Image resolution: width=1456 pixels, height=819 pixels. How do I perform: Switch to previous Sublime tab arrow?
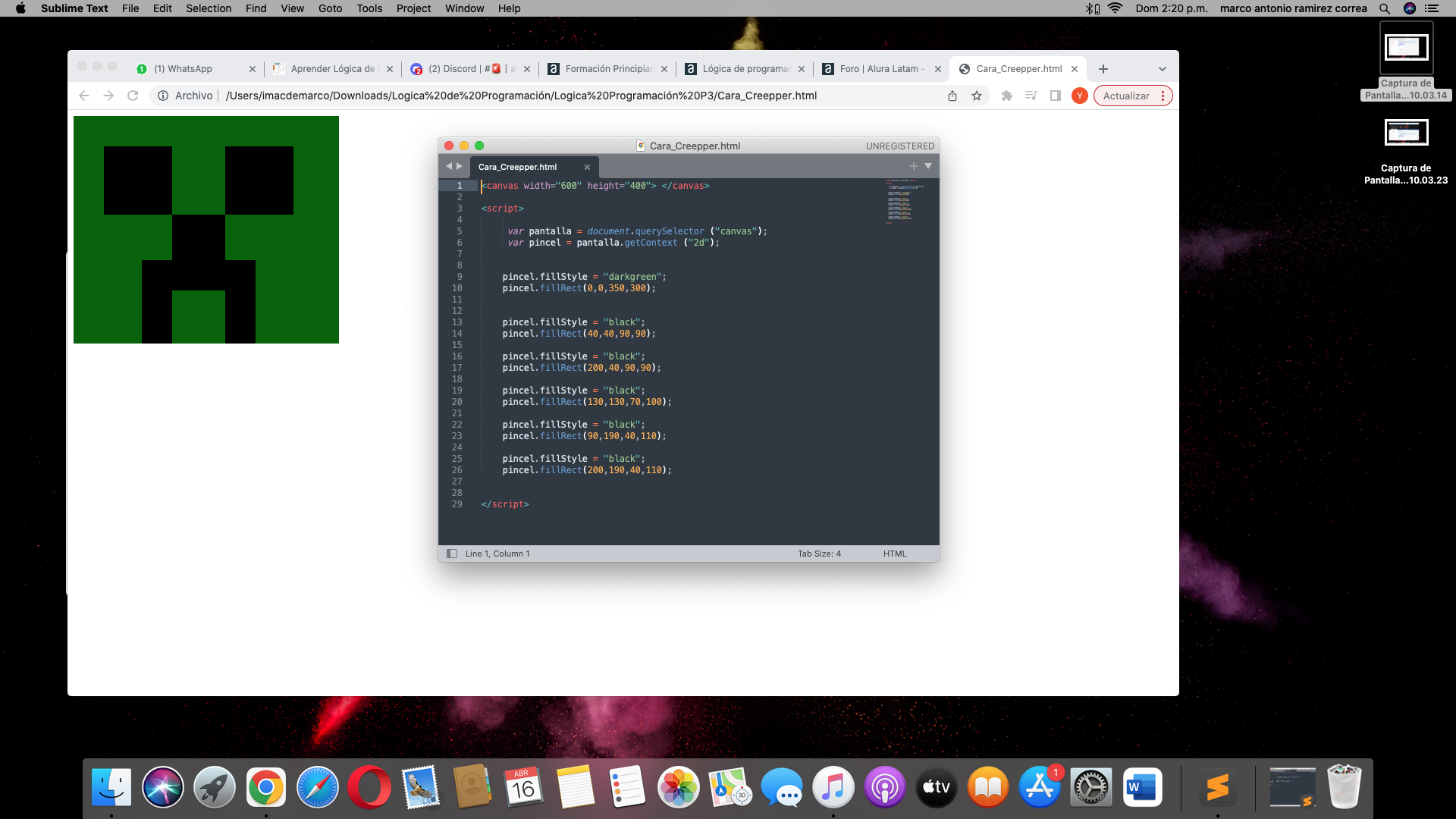pyautogui.click(x=449, y=166)
